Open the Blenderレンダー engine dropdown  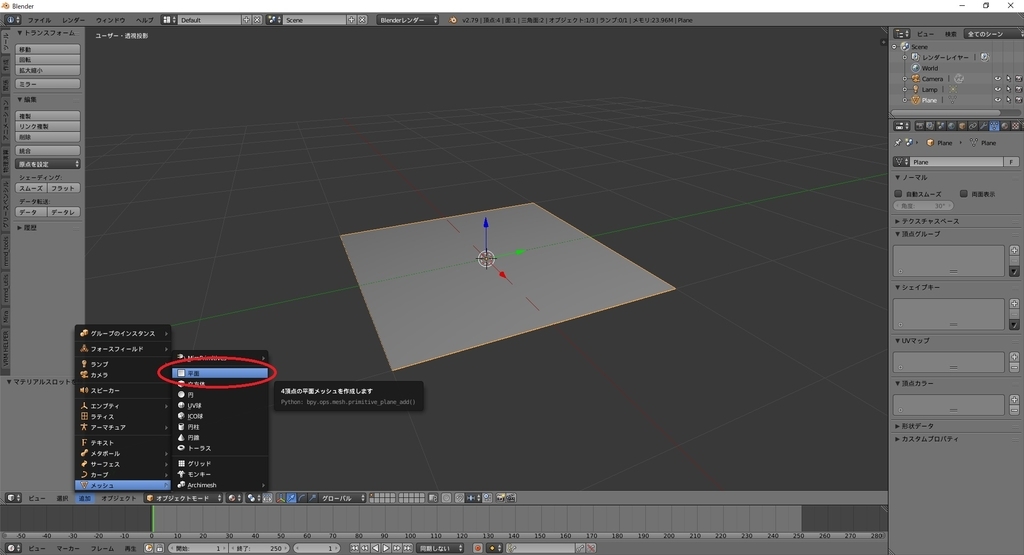tap(407, 20)
